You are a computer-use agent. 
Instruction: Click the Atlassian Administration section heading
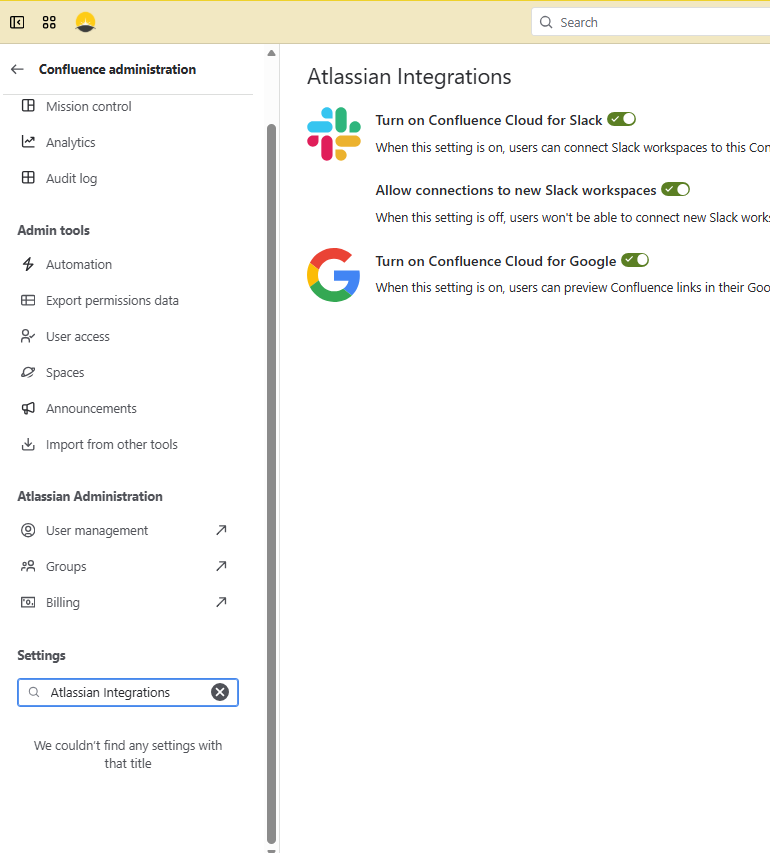[90, 496]
